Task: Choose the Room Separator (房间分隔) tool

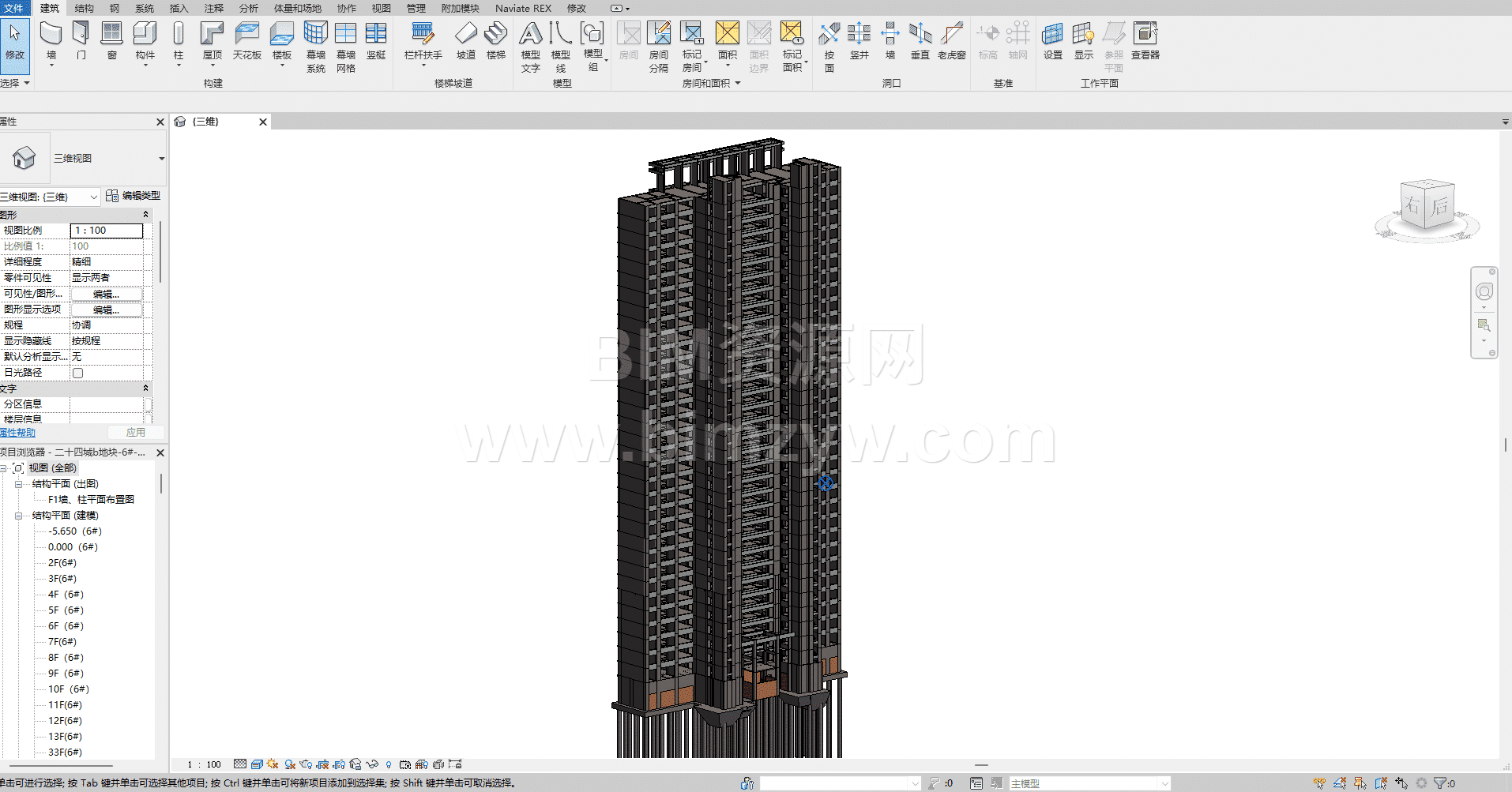Action: (659, 47)
